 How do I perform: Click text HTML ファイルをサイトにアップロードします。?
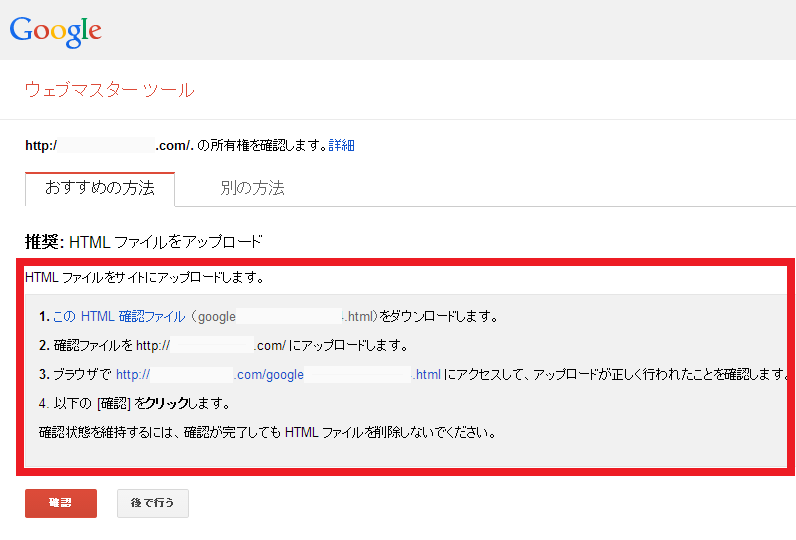click(x=145, y=278)
